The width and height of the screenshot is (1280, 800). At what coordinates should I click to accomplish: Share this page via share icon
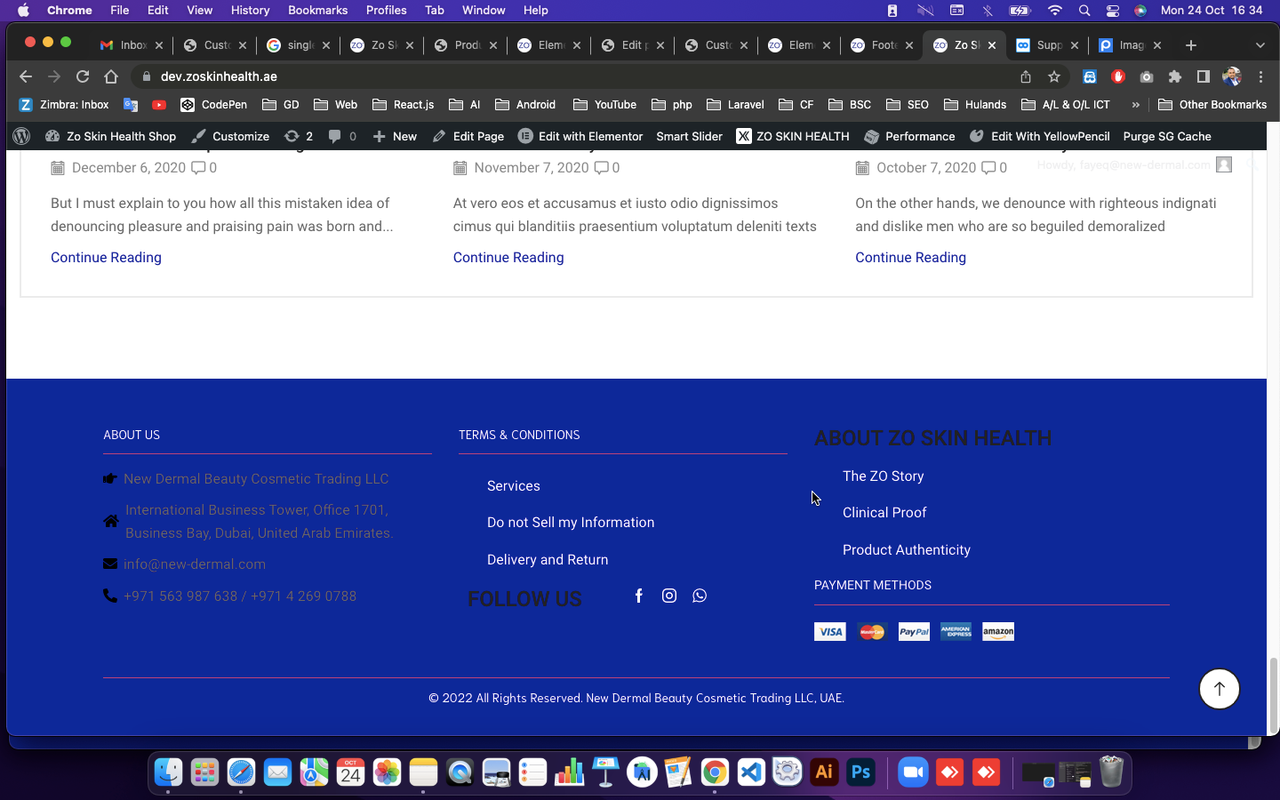(x=1026, y=76)
